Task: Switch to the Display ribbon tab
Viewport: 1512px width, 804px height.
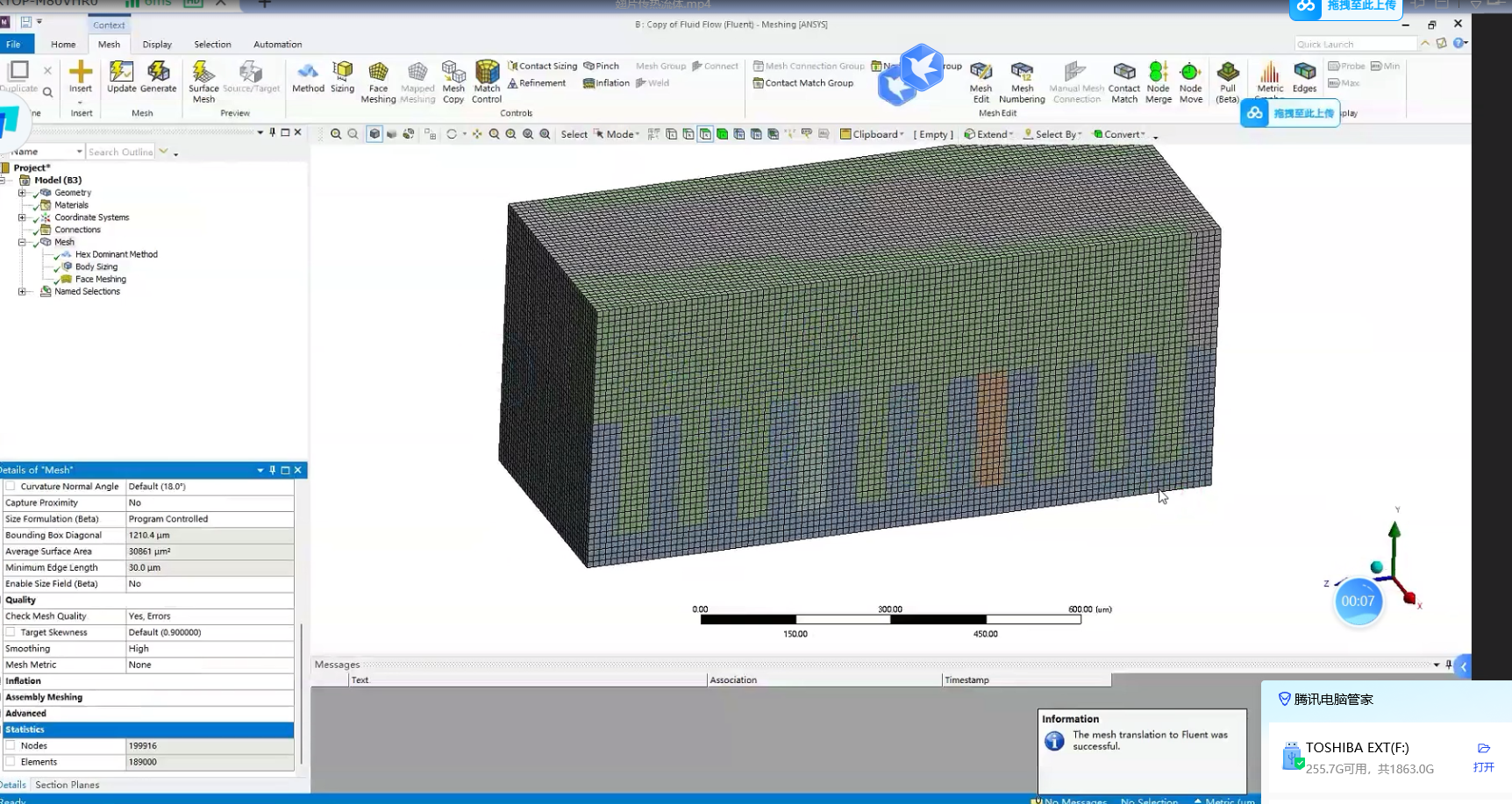Action: (157, 44)
